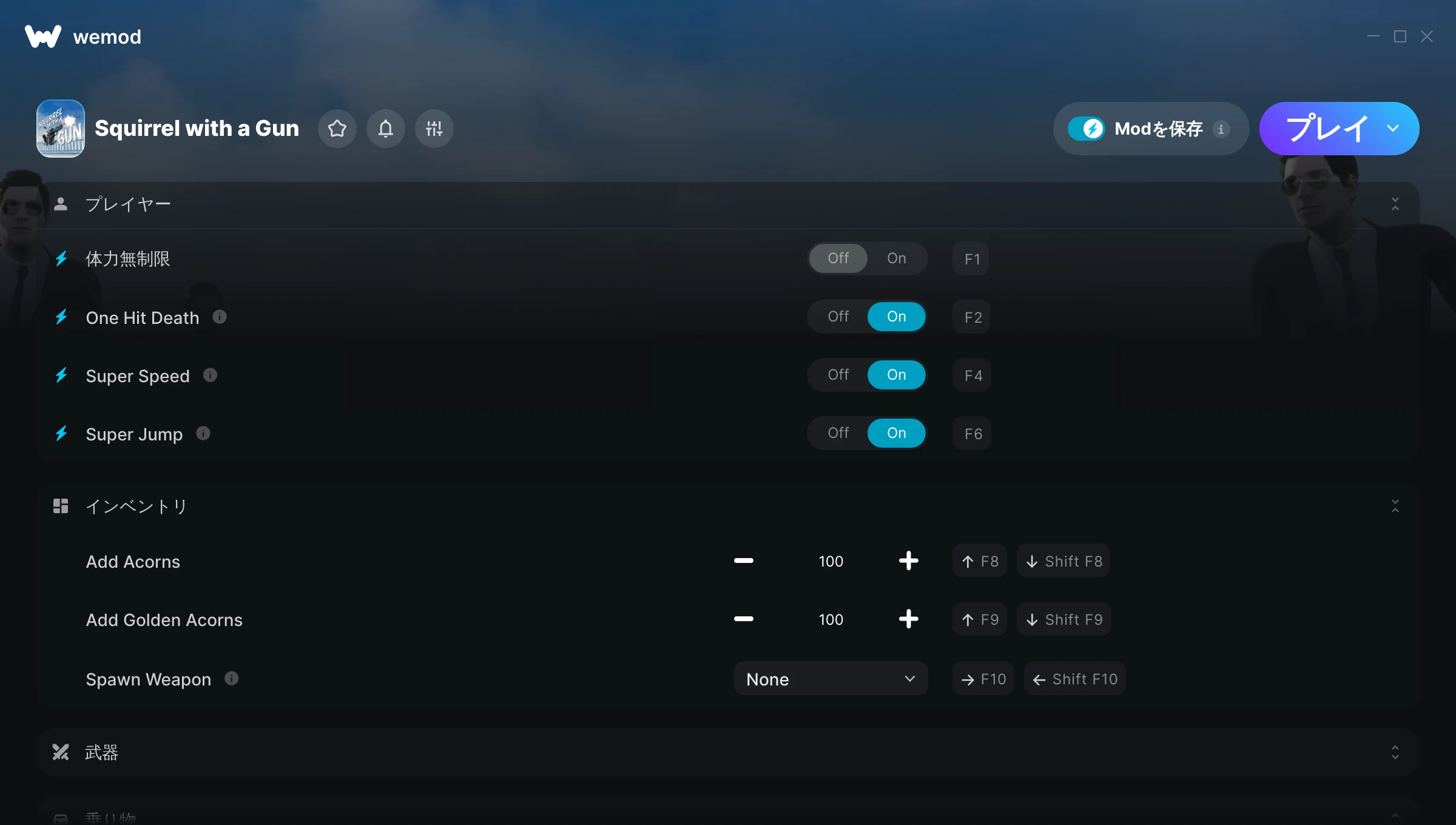Turn Off Super Jump
The width and height of the screenshot is (1456, 825).
click(838, 433)
